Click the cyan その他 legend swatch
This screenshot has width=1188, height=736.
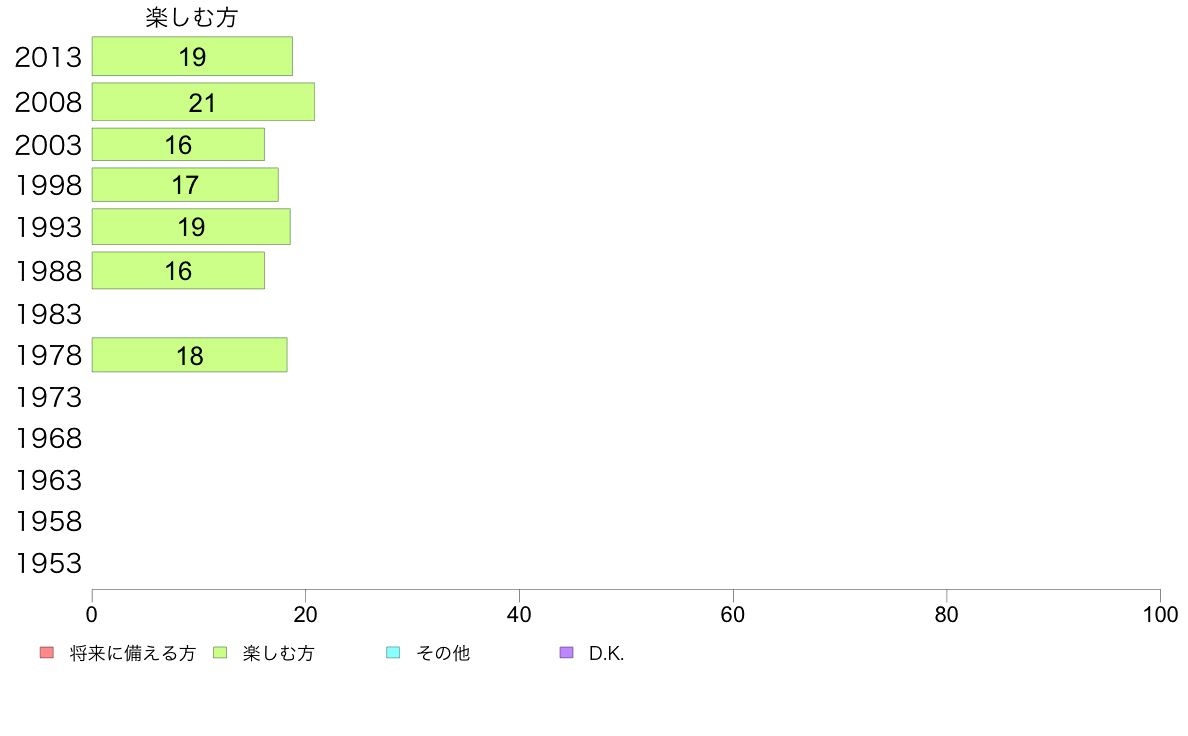(x=393, y=653)
